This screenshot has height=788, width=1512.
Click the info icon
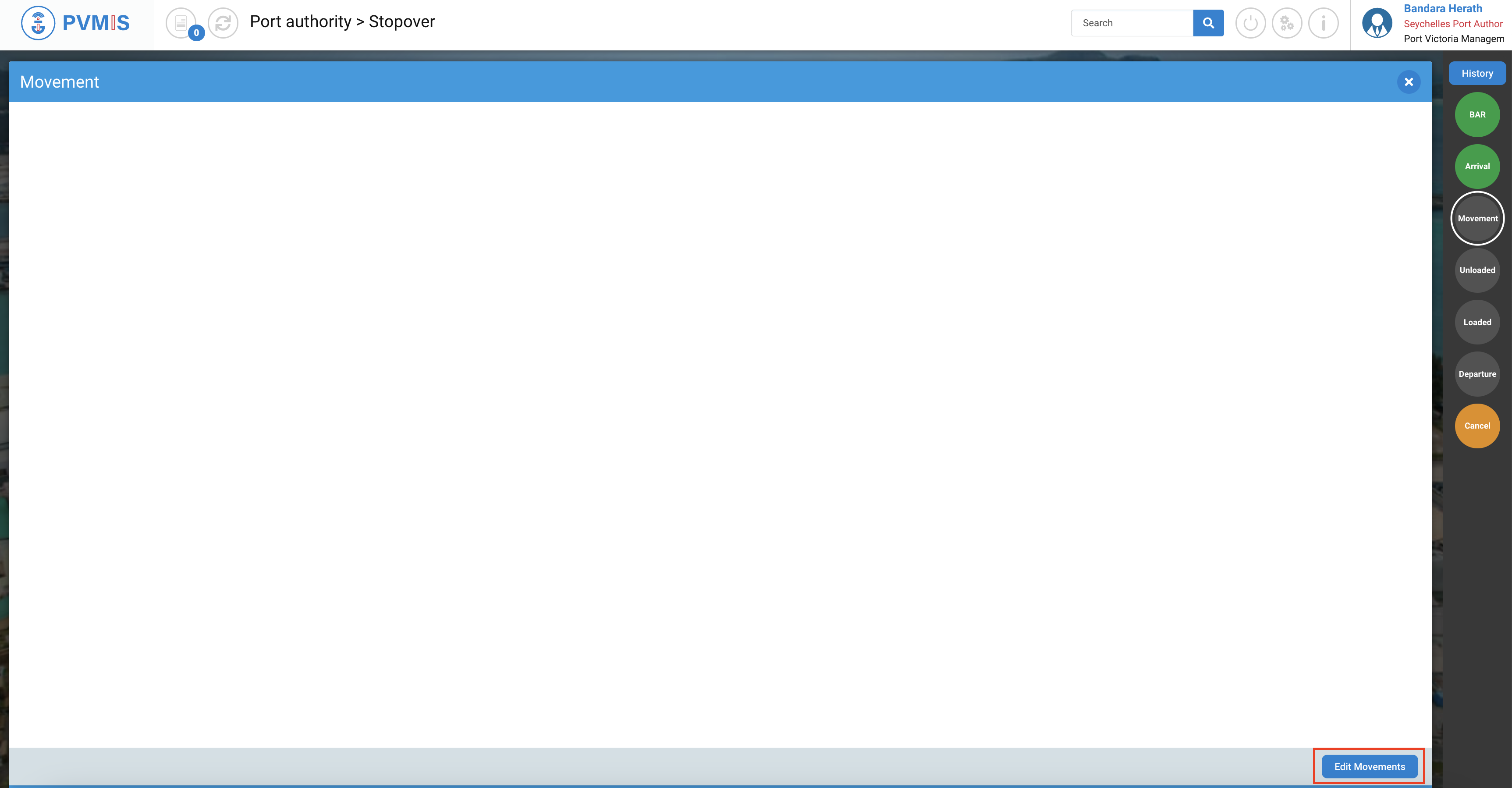pos(1323,23)
